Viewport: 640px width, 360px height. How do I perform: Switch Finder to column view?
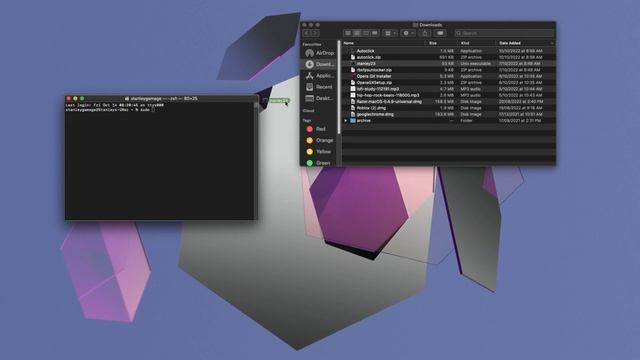[366, 33]
